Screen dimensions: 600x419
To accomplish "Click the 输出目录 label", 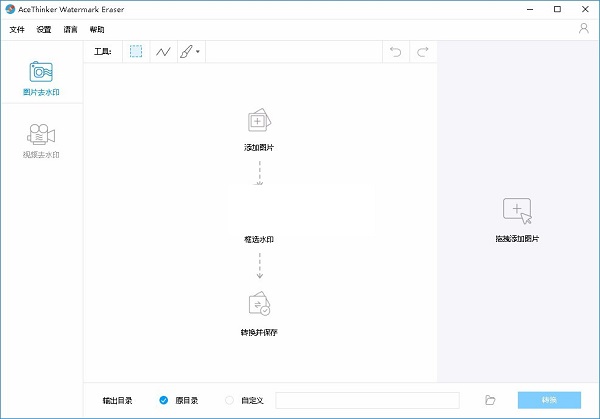I will (117, 400).
